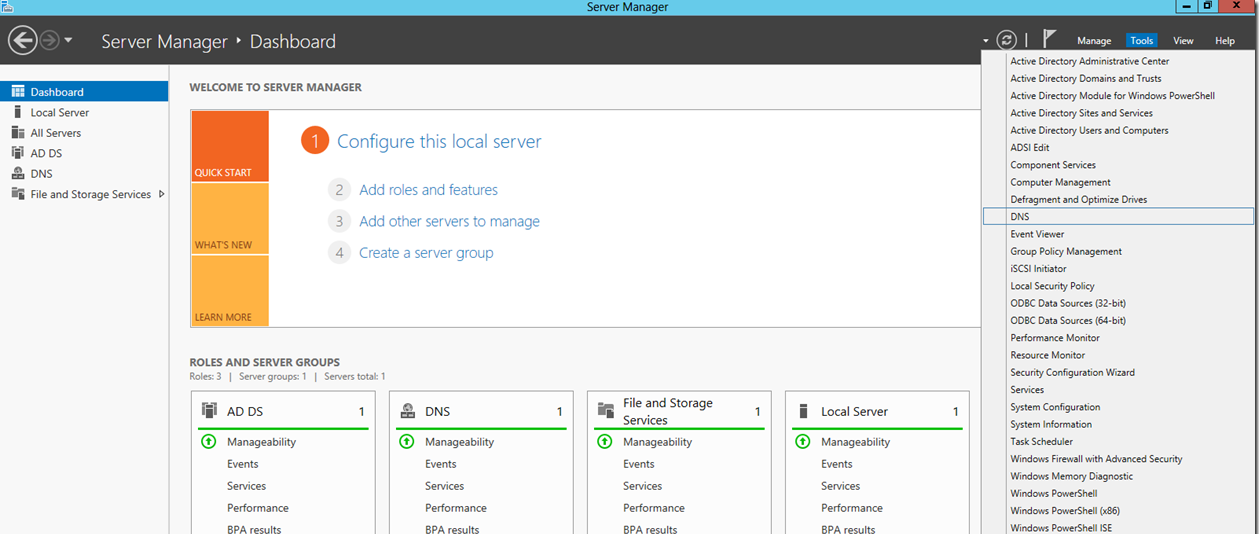This screenshot has height=534, width=1259.
Task: Choose DNS from the Tools menu
Action: [1118, 216]
